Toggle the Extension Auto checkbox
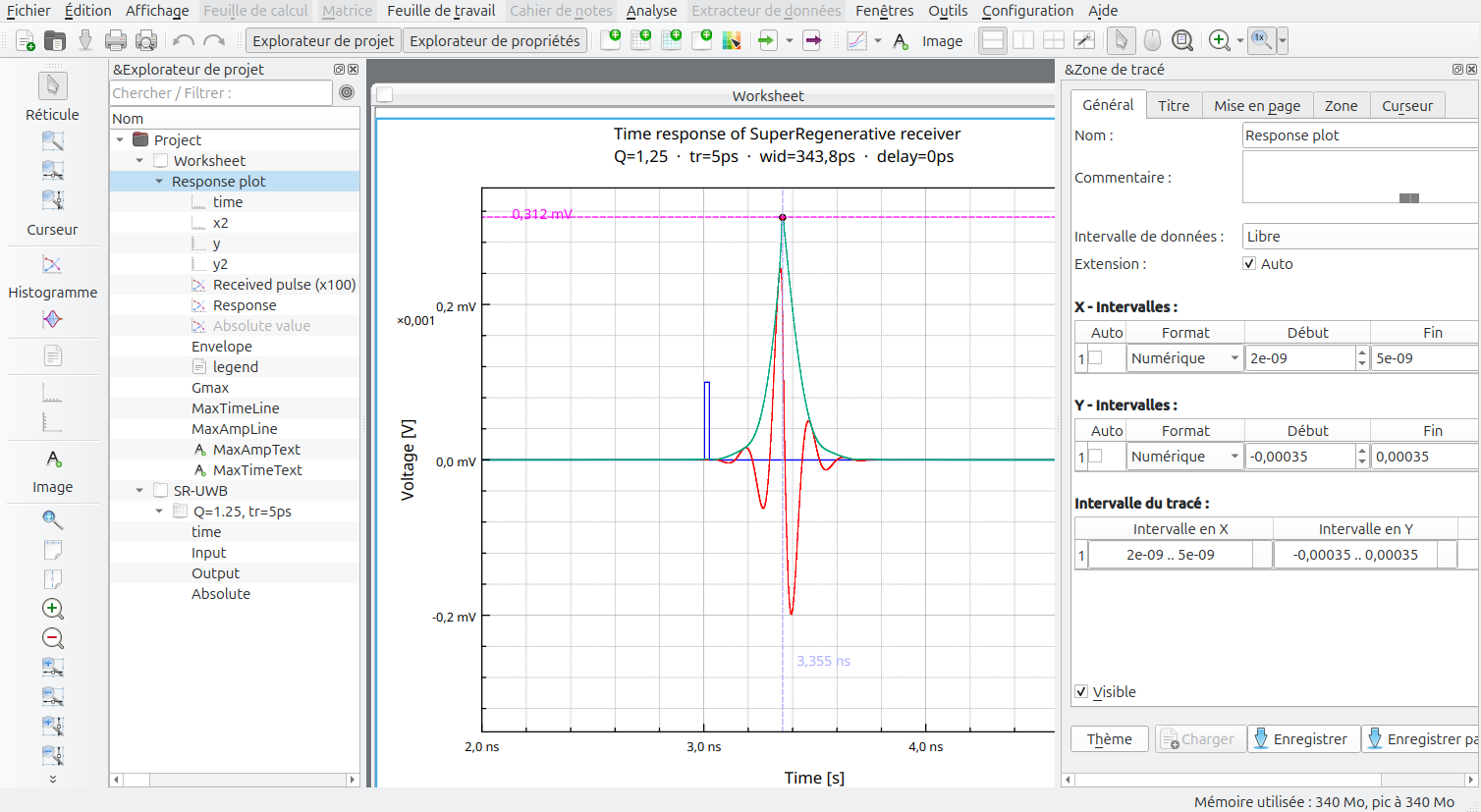 coord(1249,263)
